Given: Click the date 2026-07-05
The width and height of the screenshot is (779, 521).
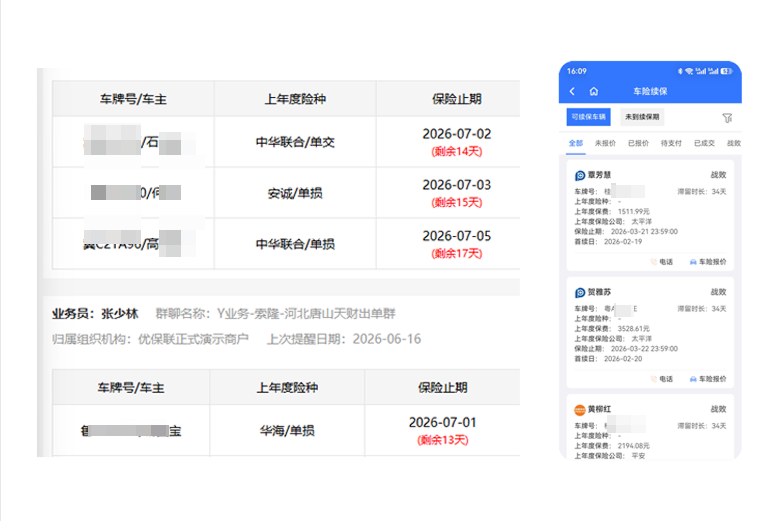Looking at the screenshot, I should click(x=457, y=236).
